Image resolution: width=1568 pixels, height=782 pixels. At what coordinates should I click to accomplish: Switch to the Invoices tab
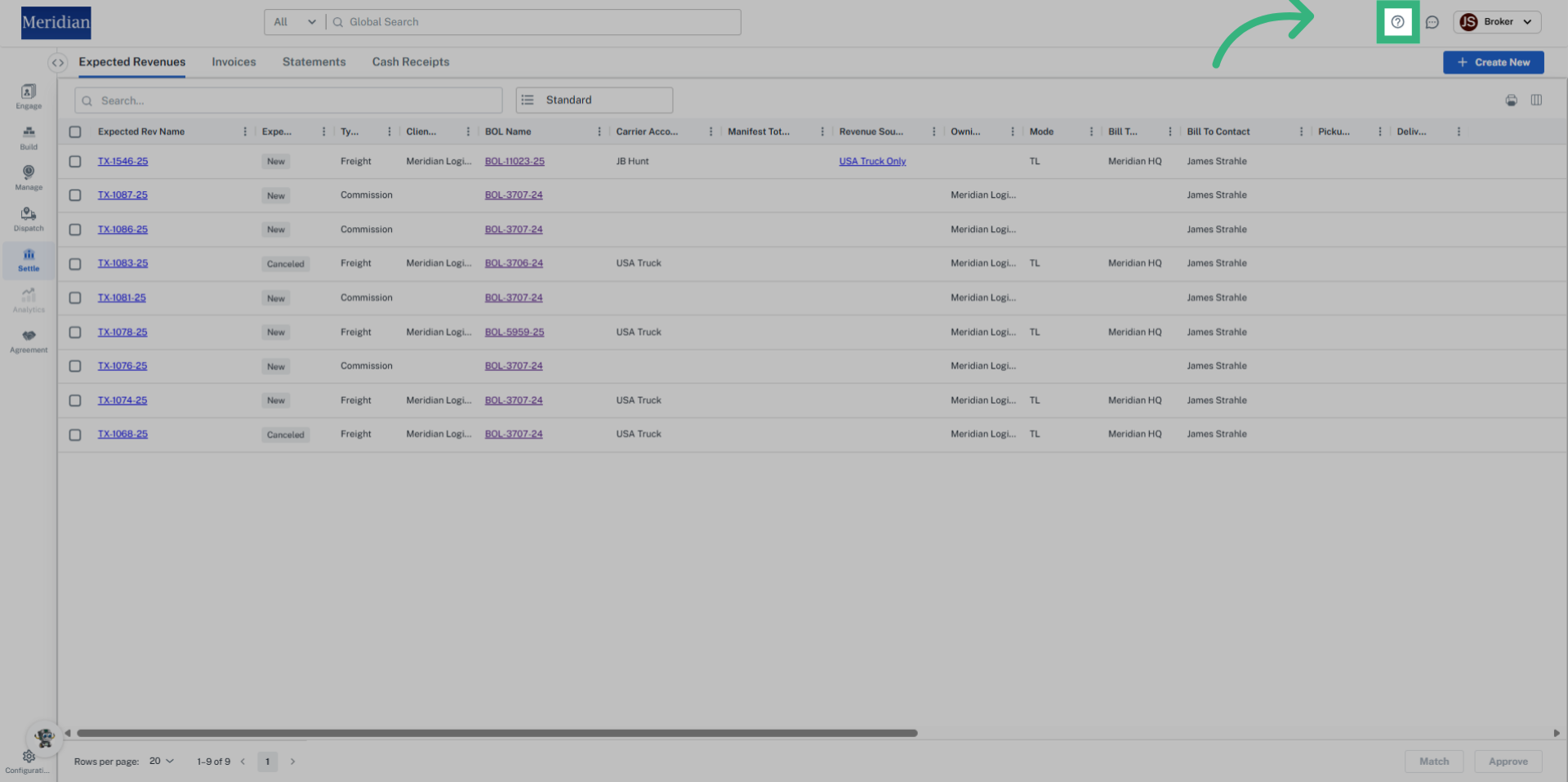234,62
